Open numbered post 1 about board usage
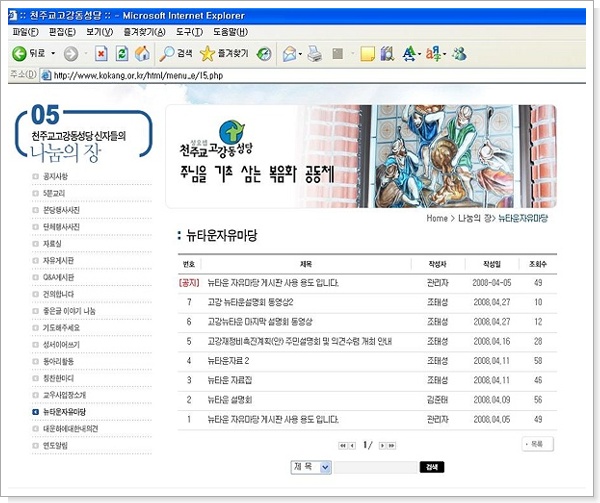This screenshot has width=600, height=503. click(x=273, y=420)
